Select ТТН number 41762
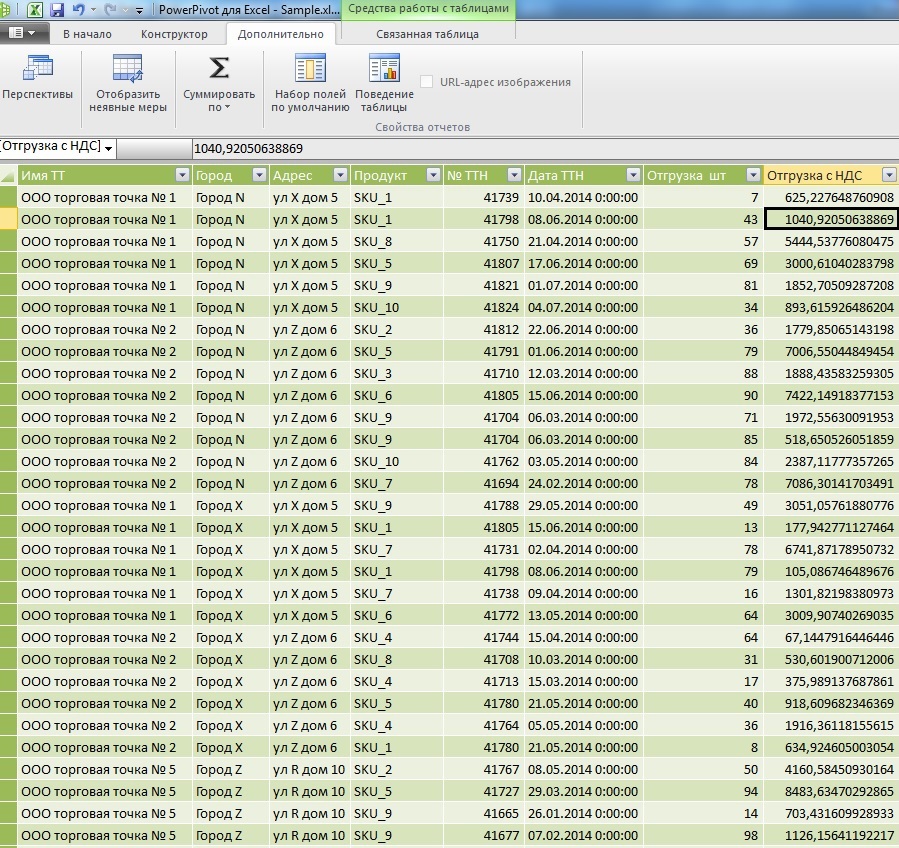 (x=483, y=462)
